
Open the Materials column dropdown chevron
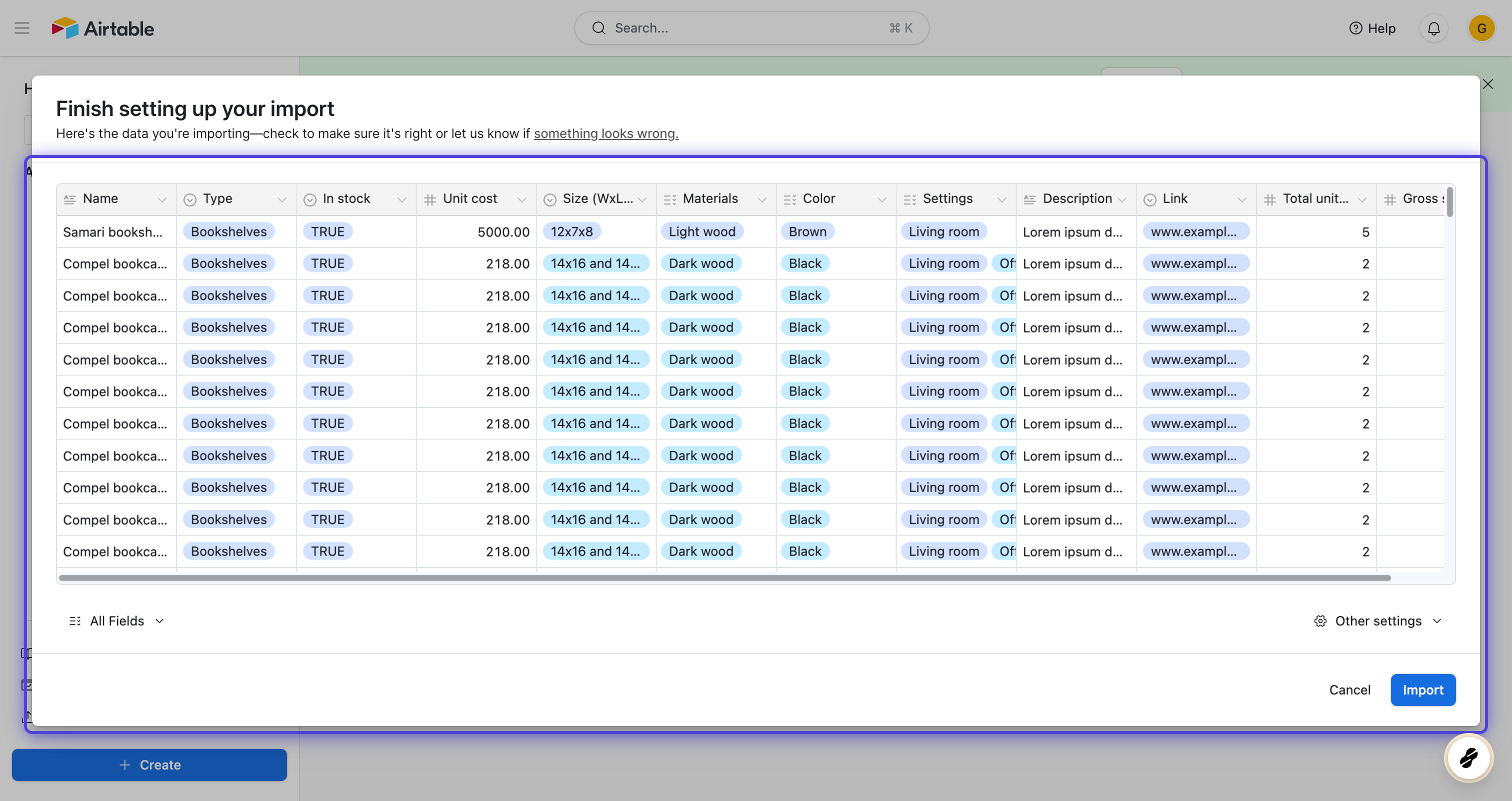pyautogui.click(x=762, y=199)
